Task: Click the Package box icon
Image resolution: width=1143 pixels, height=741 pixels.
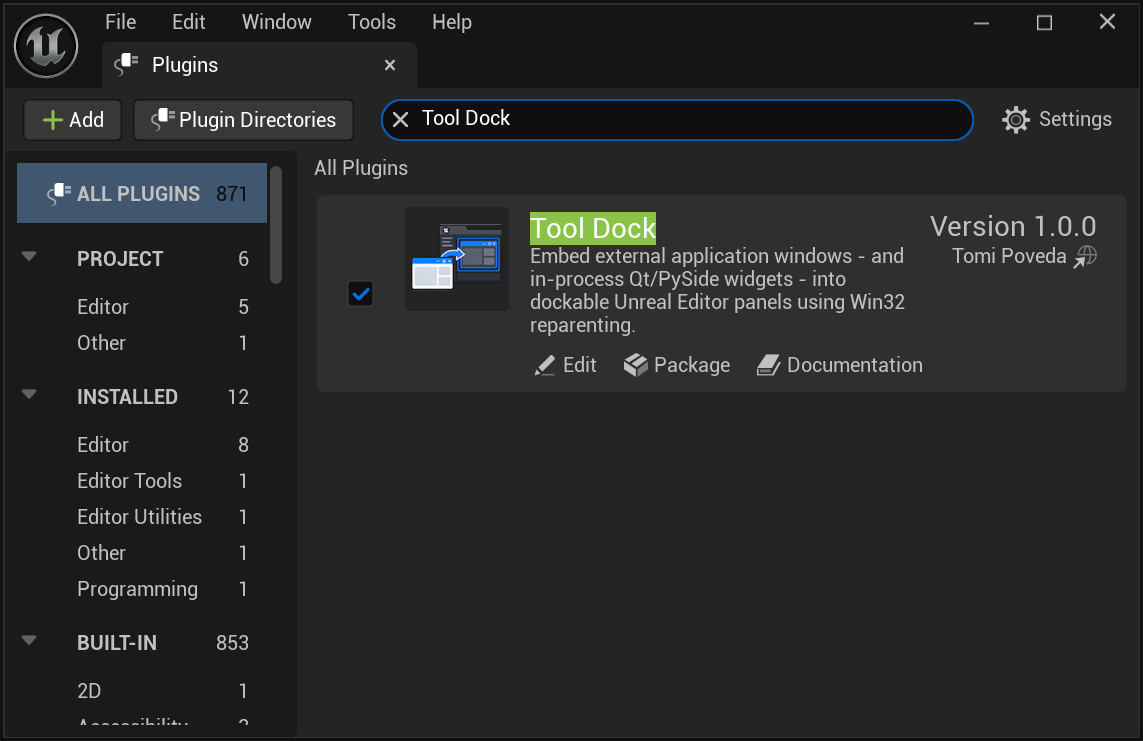Action: [636, 365]
